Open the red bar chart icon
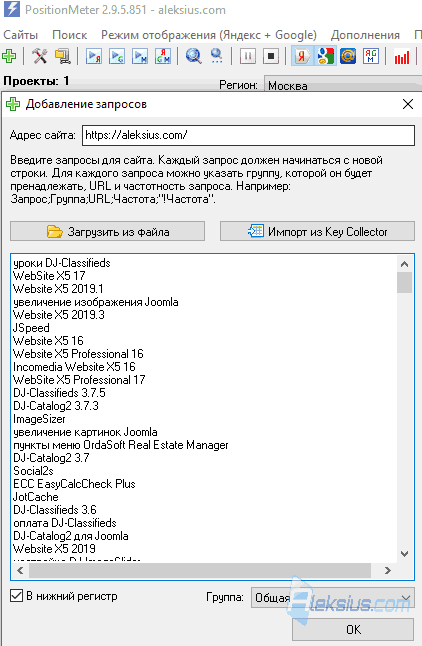Viewport: 422px width, 646px height. coord(402,56)
